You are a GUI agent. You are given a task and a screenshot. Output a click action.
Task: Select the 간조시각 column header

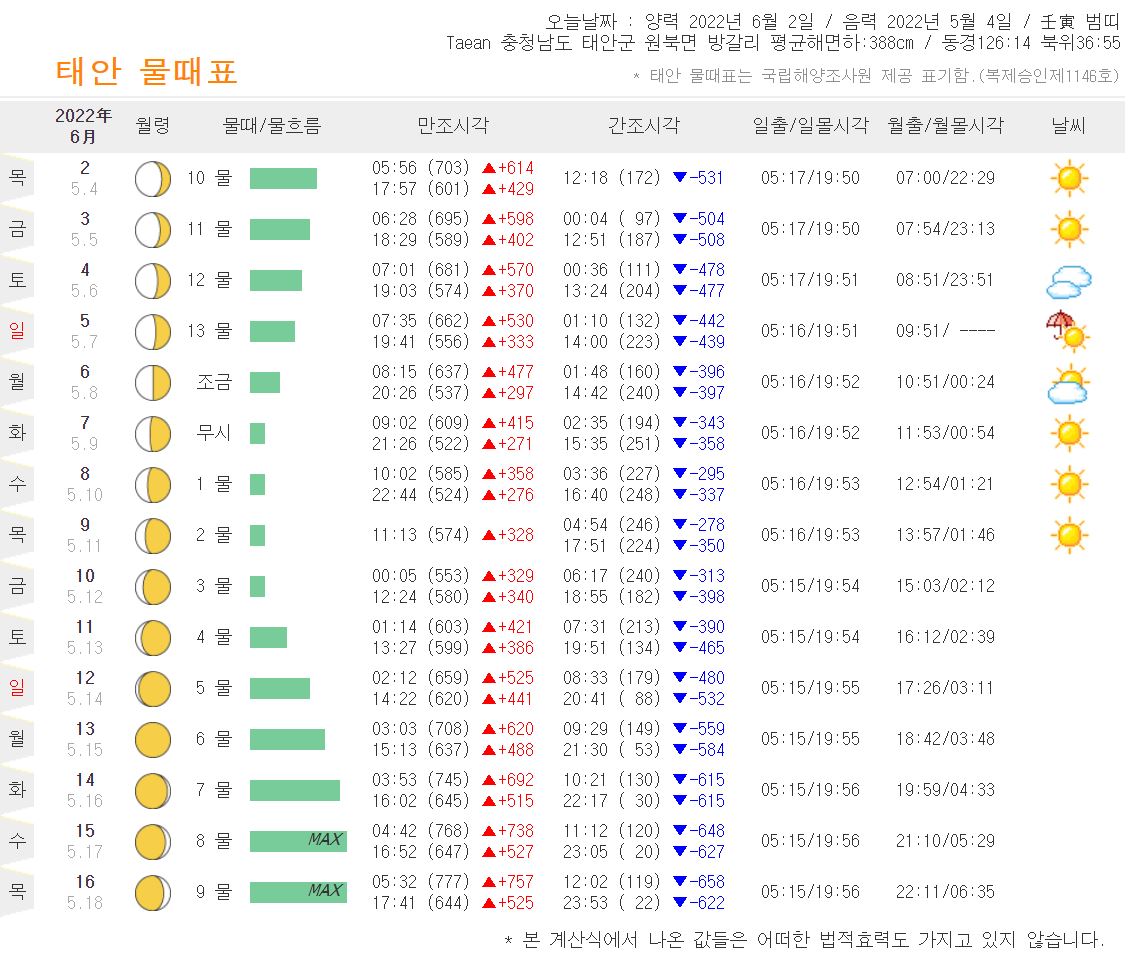pyautogui.click(x=644, y=124)
